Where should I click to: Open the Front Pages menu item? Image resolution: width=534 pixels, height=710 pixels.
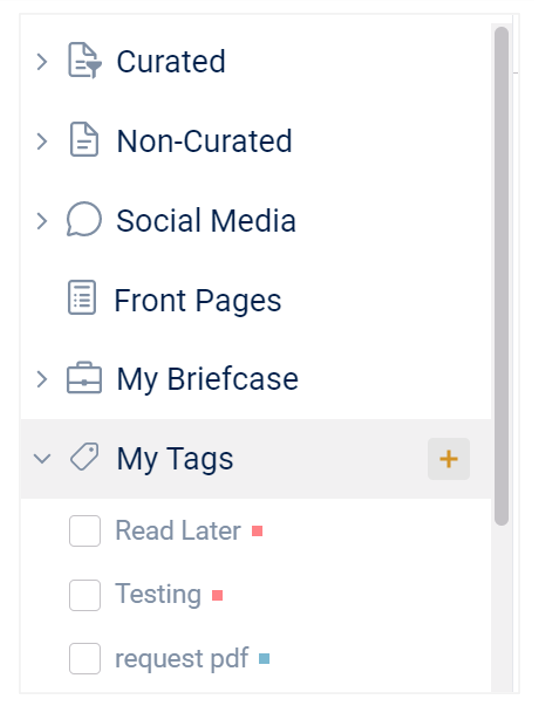255,300
